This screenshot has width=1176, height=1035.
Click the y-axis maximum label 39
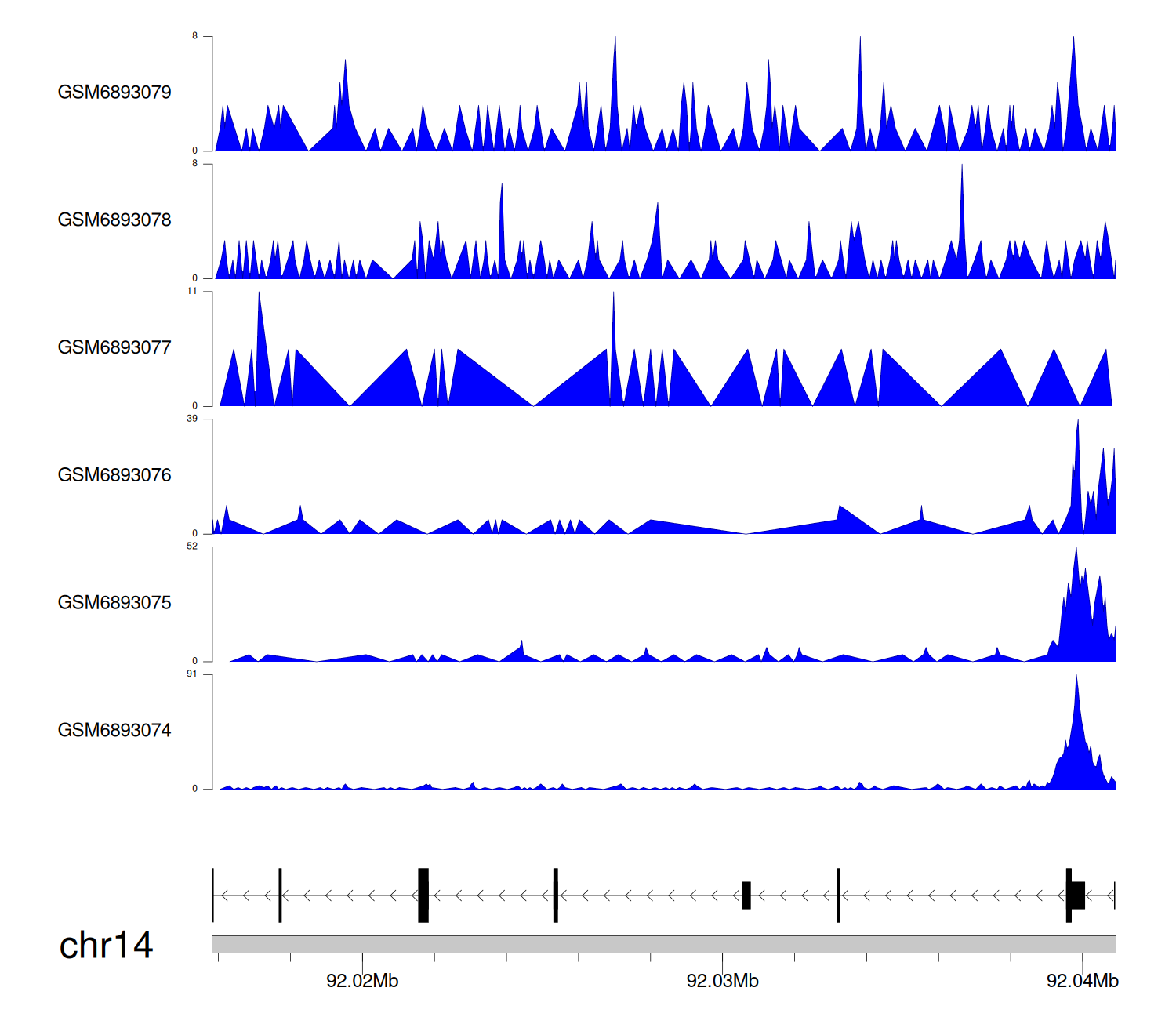pyautogui.click(x=192, y=419)
